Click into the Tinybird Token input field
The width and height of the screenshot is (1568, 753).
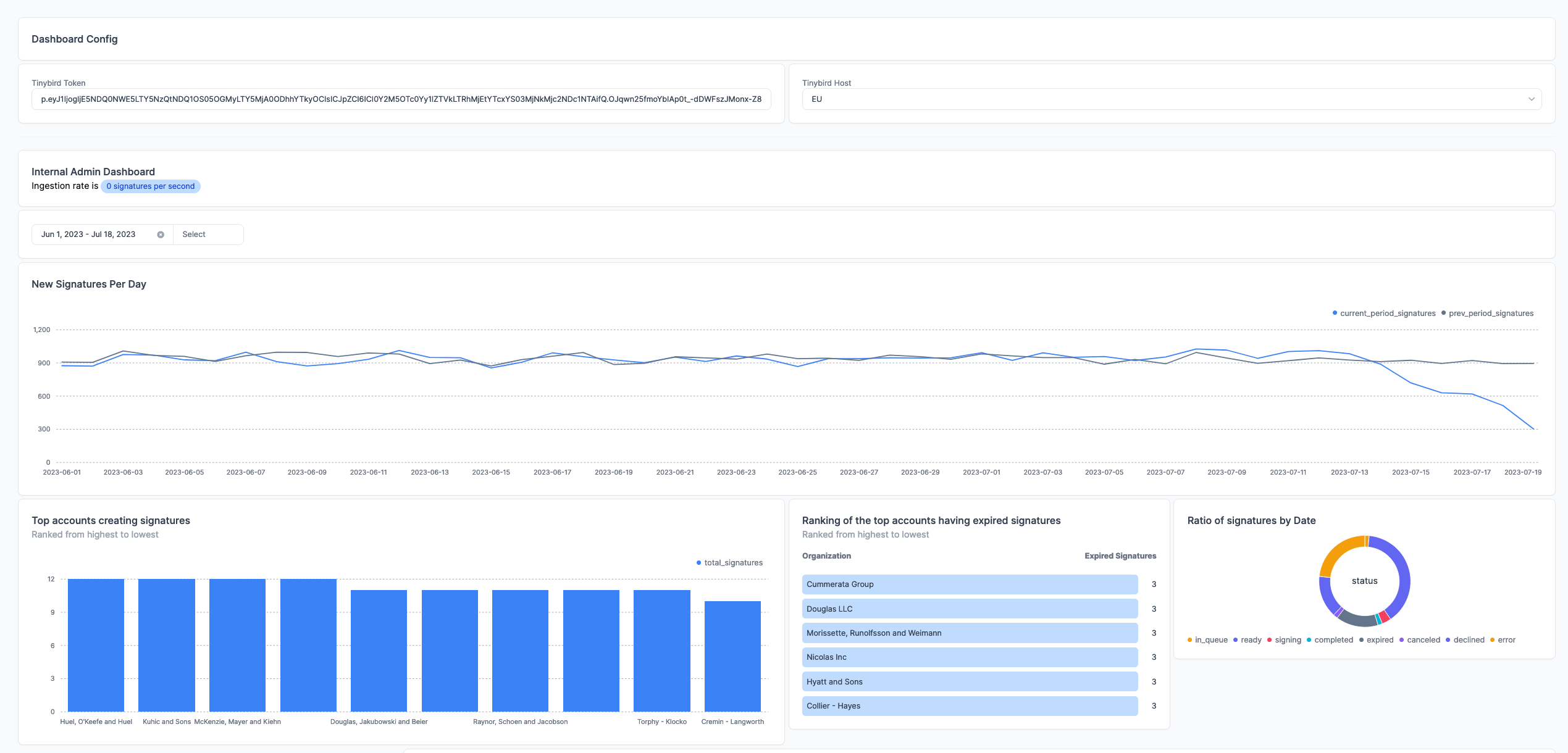click(401, 99)
